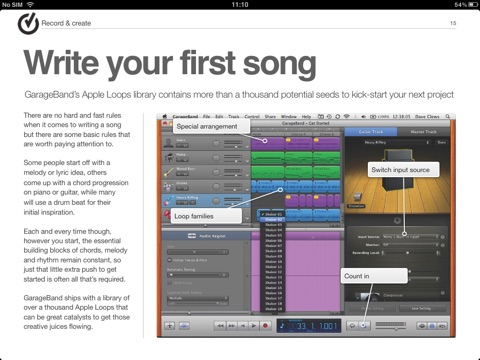Viewport: 480px width, 360px height.
Task: Open the Share menu
Action: tap(270, 117)
